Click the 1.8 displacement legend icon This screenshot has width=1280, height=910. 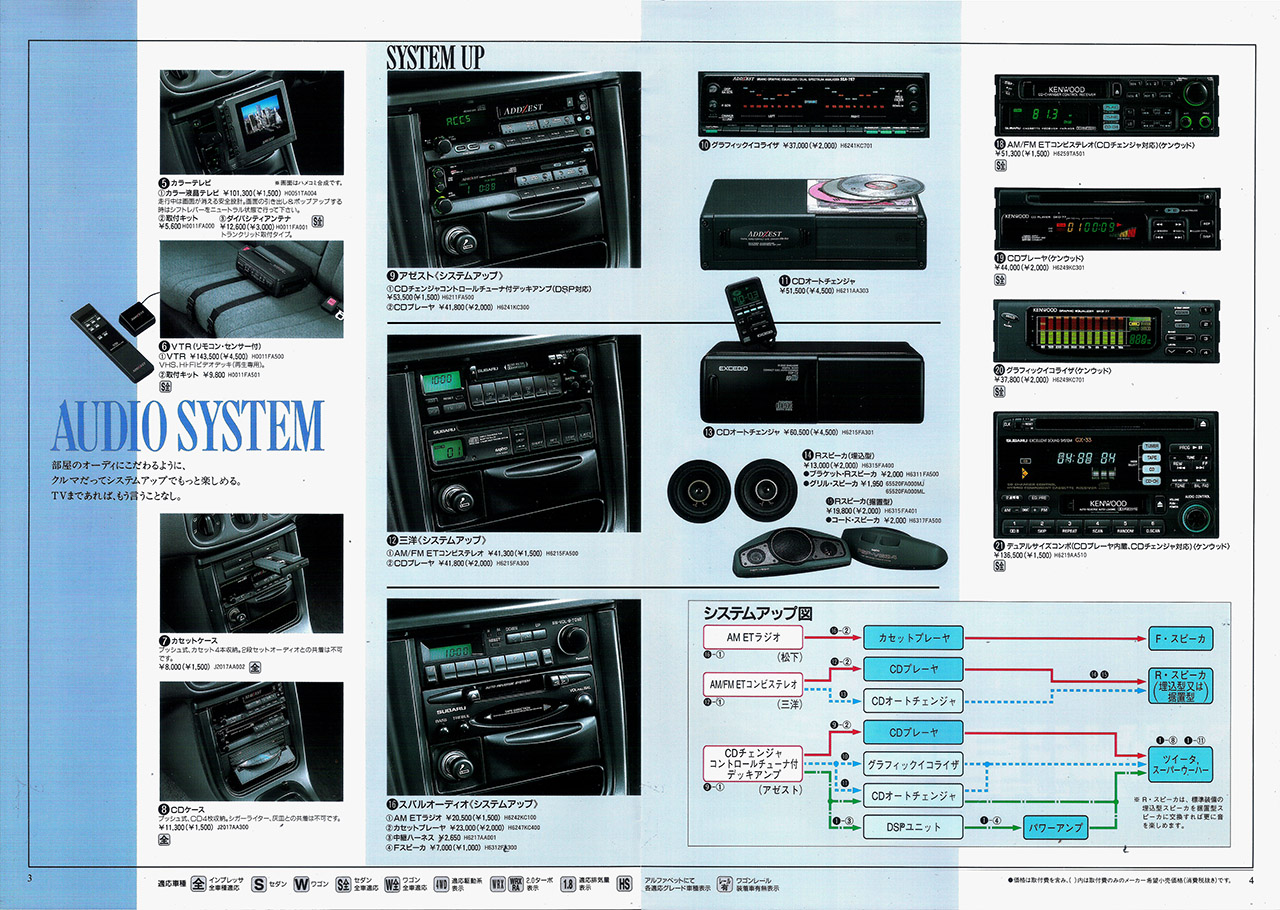567,884
